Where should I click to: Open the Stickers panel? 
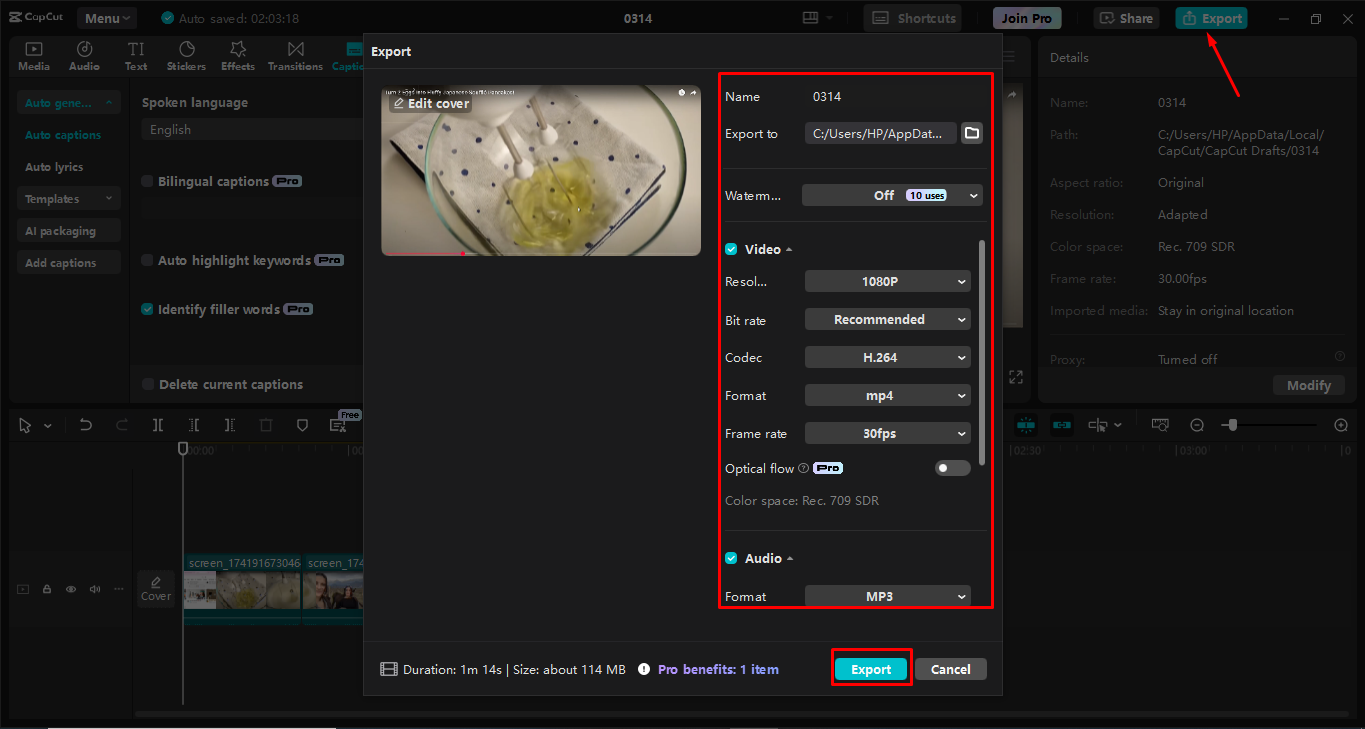[186, 55]
